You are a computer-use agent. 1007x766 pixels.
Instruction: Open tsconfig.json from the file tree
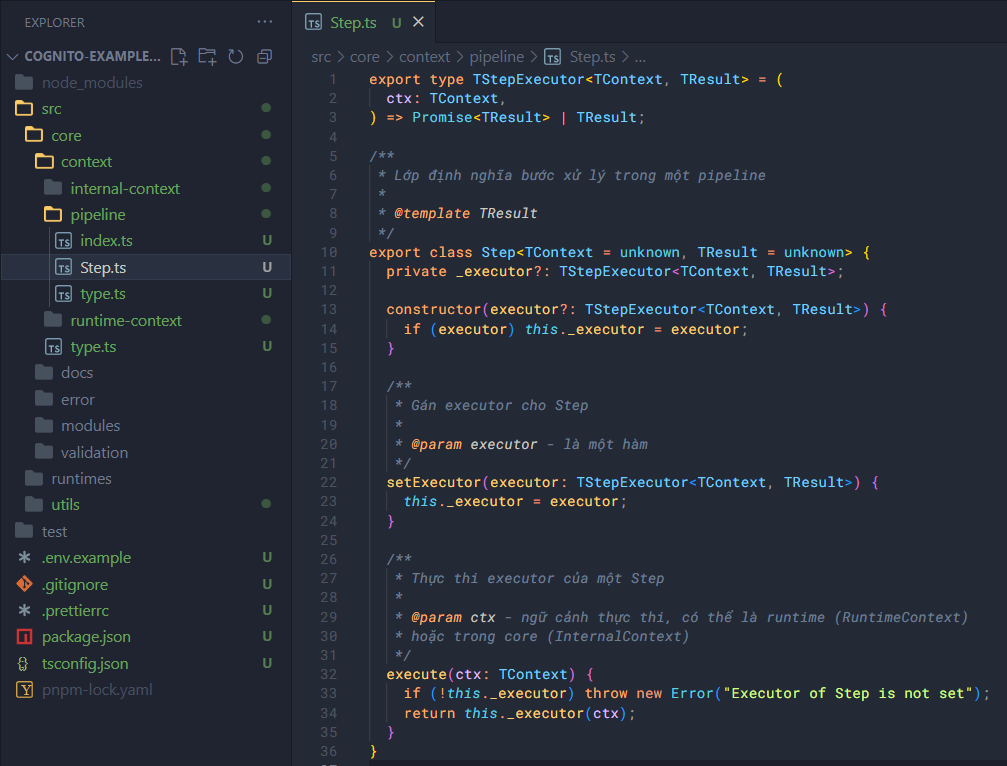pos(84,663)
